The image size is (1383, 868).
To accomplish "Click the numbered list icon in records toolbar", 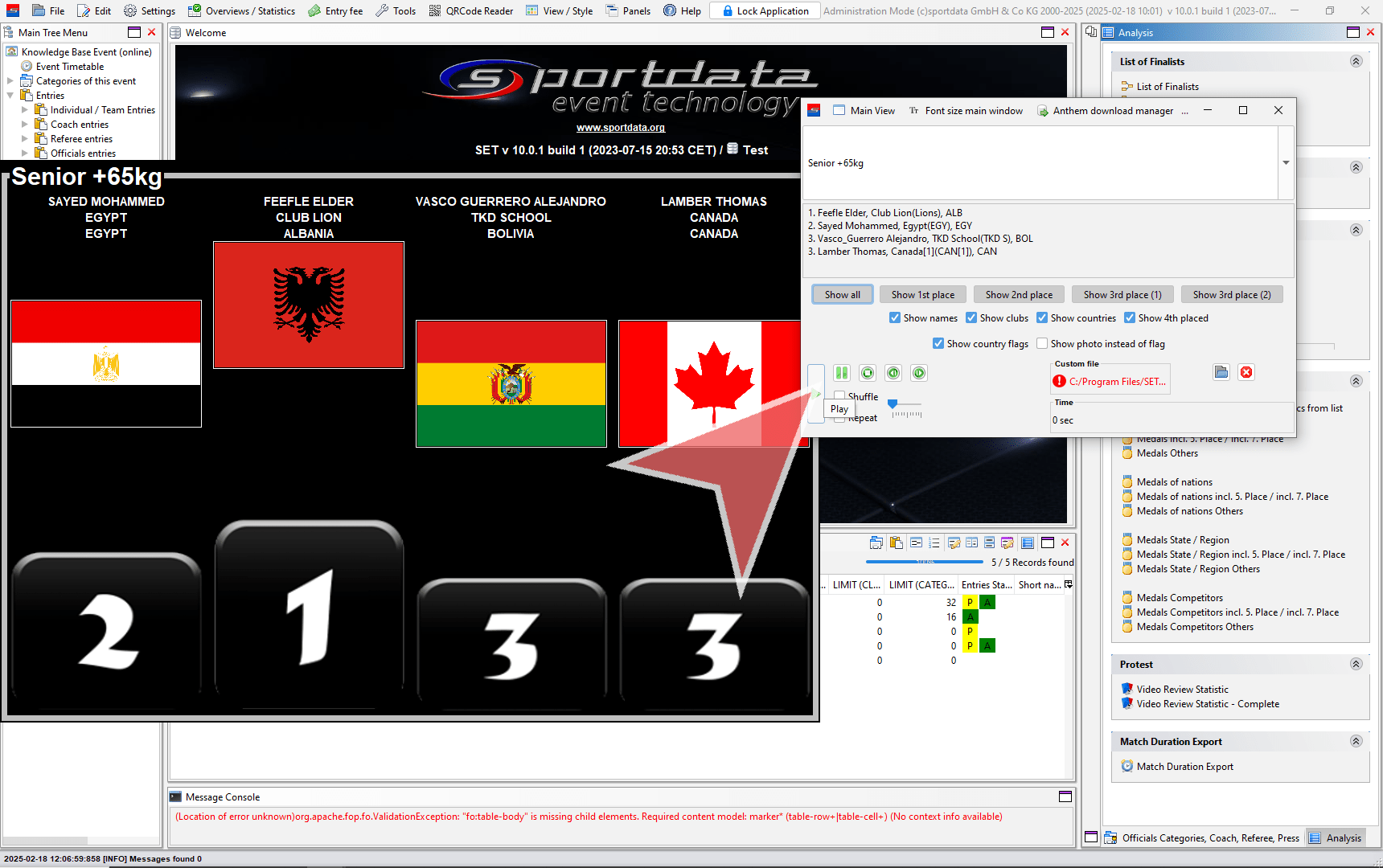I will tap(934, 542).
